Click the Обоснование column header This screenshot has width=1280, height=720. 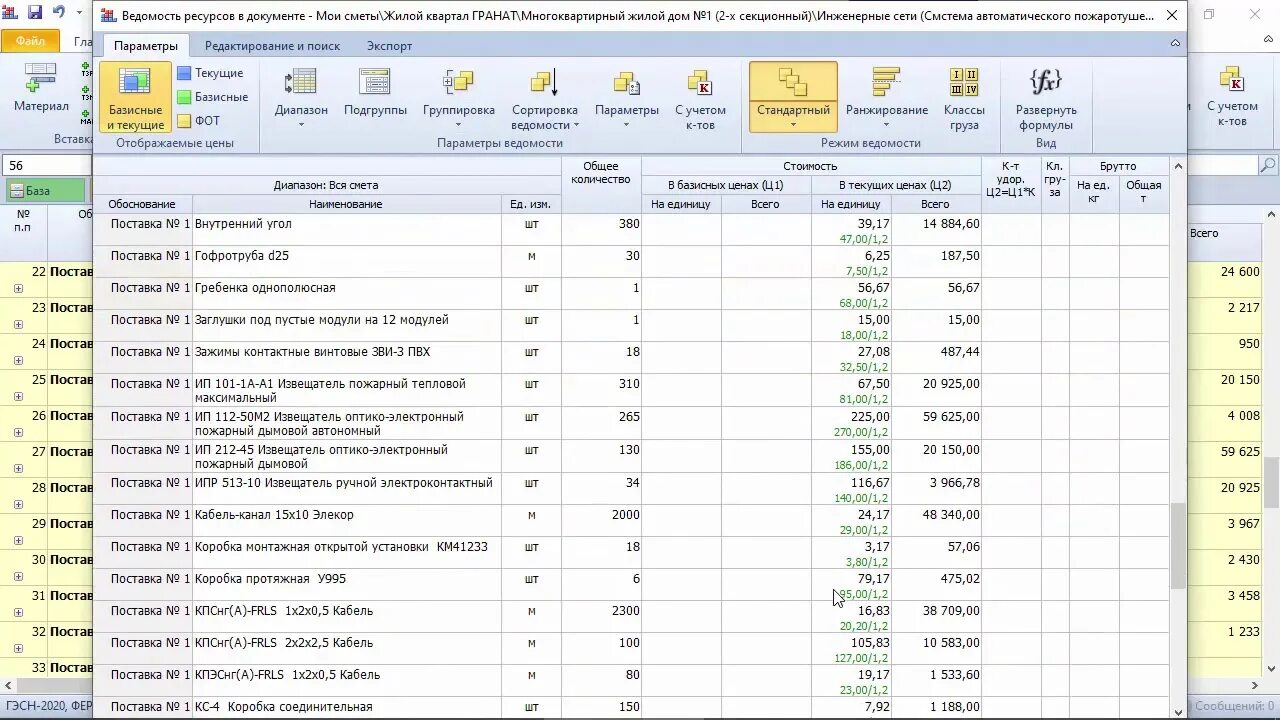[142, 204]
